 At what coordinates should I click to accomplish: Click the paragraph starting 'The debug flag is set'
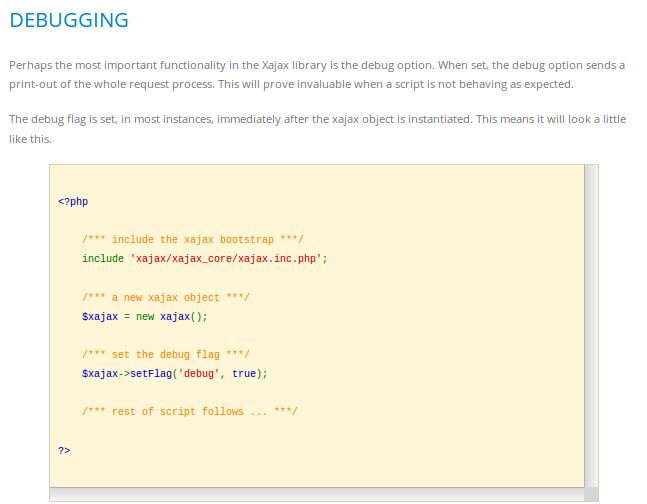pyautogui.click(x=317, y=129)
